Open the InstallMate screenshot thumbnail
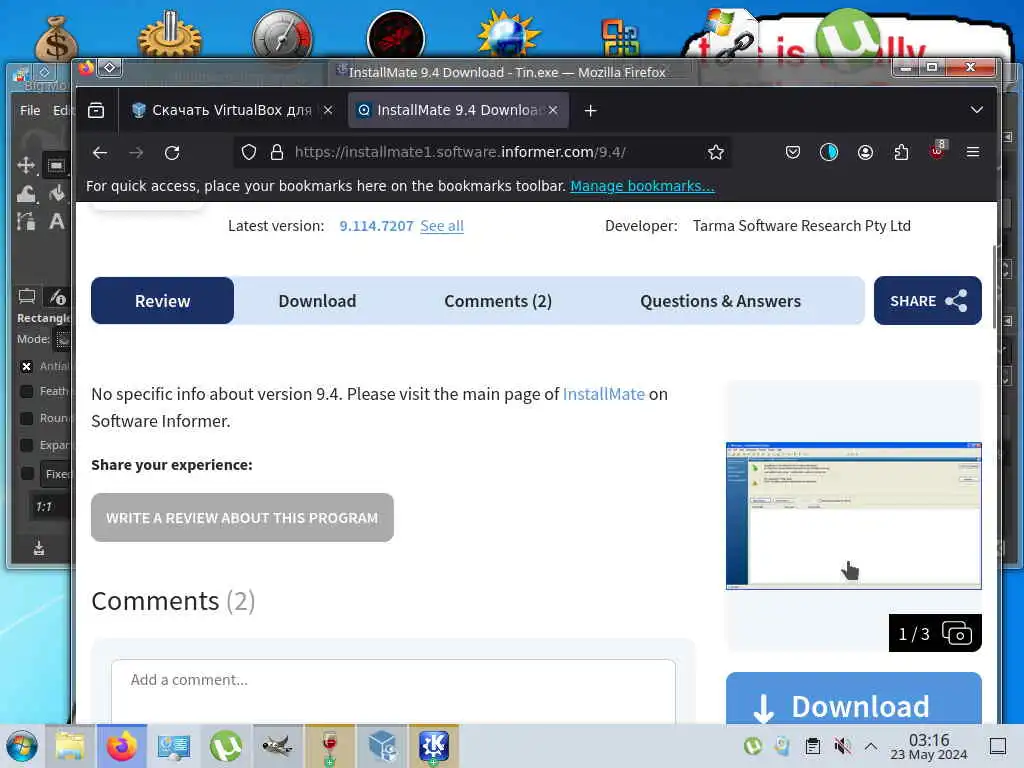Viewport: 1024px width, 768px height. (854, 515)
